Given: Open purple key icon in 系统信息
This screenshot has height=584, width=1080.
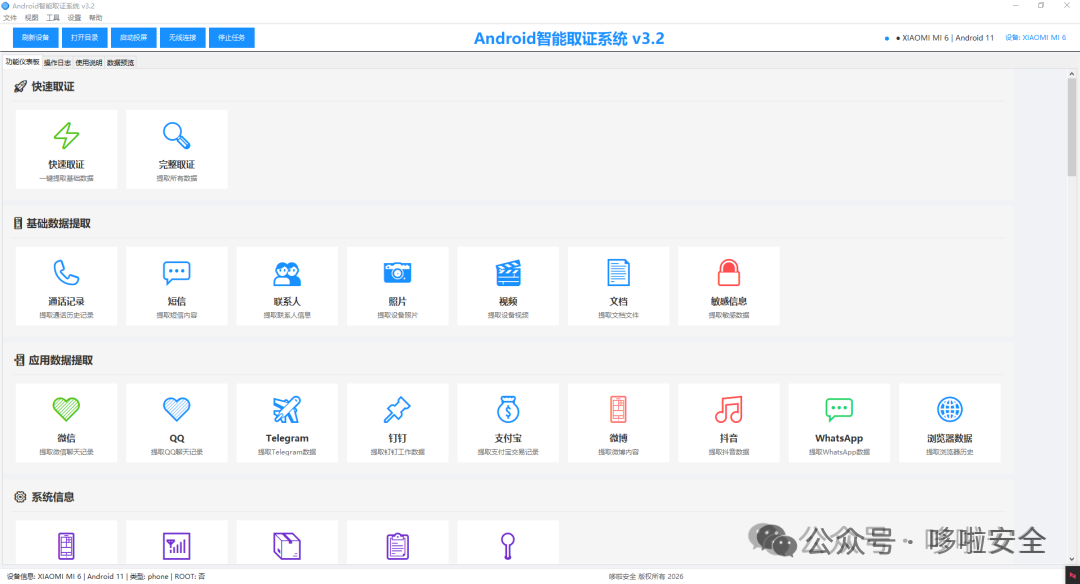Looking at the screenshot, I should pos(508,546).
